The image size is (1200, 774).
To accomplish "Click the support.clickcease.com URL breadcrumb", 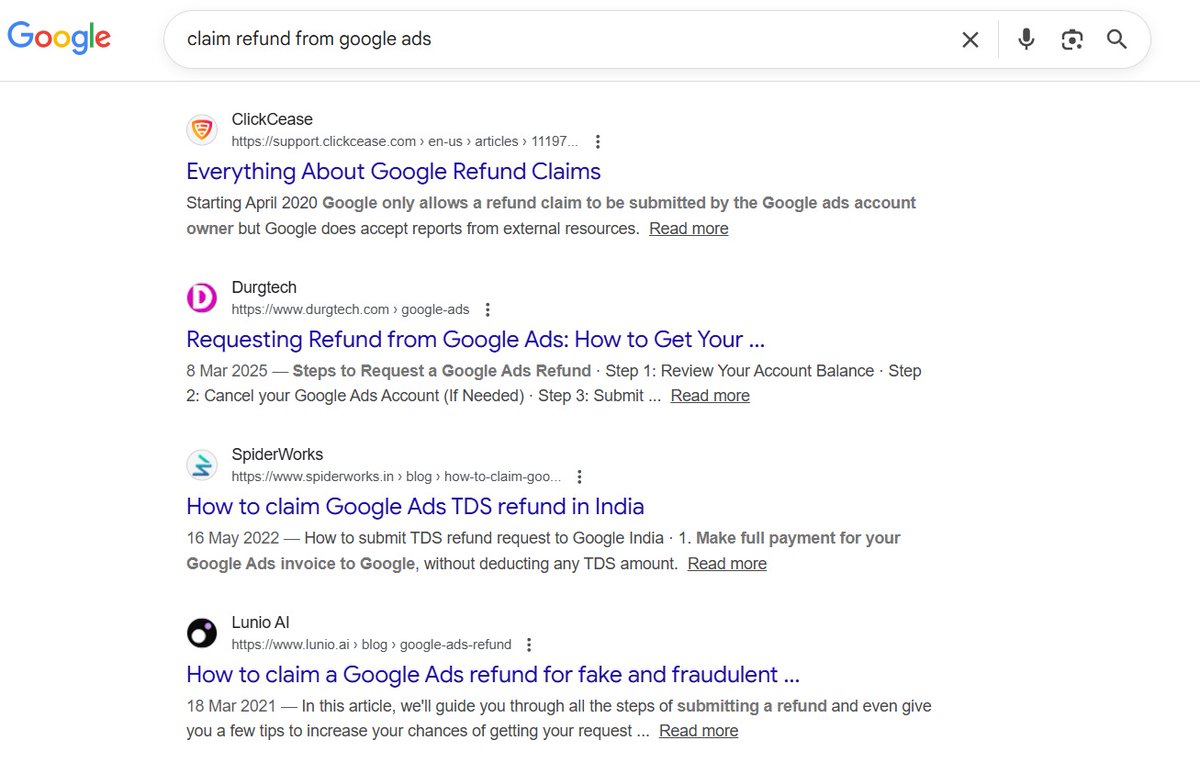I will 405,142.
